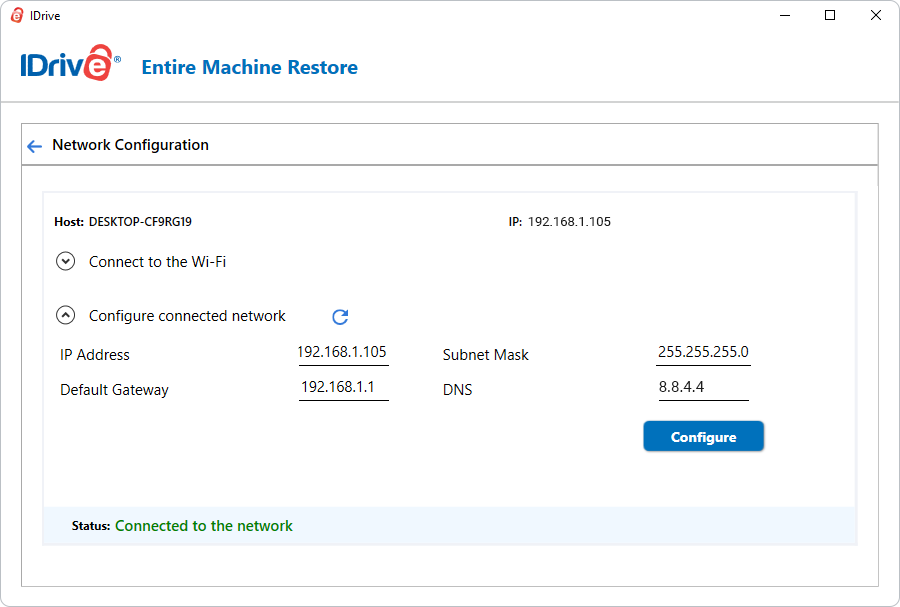The height and width of the screenshot is (607, 900).
Task: Click the DNS label
Action: click(x=457, y=390)
